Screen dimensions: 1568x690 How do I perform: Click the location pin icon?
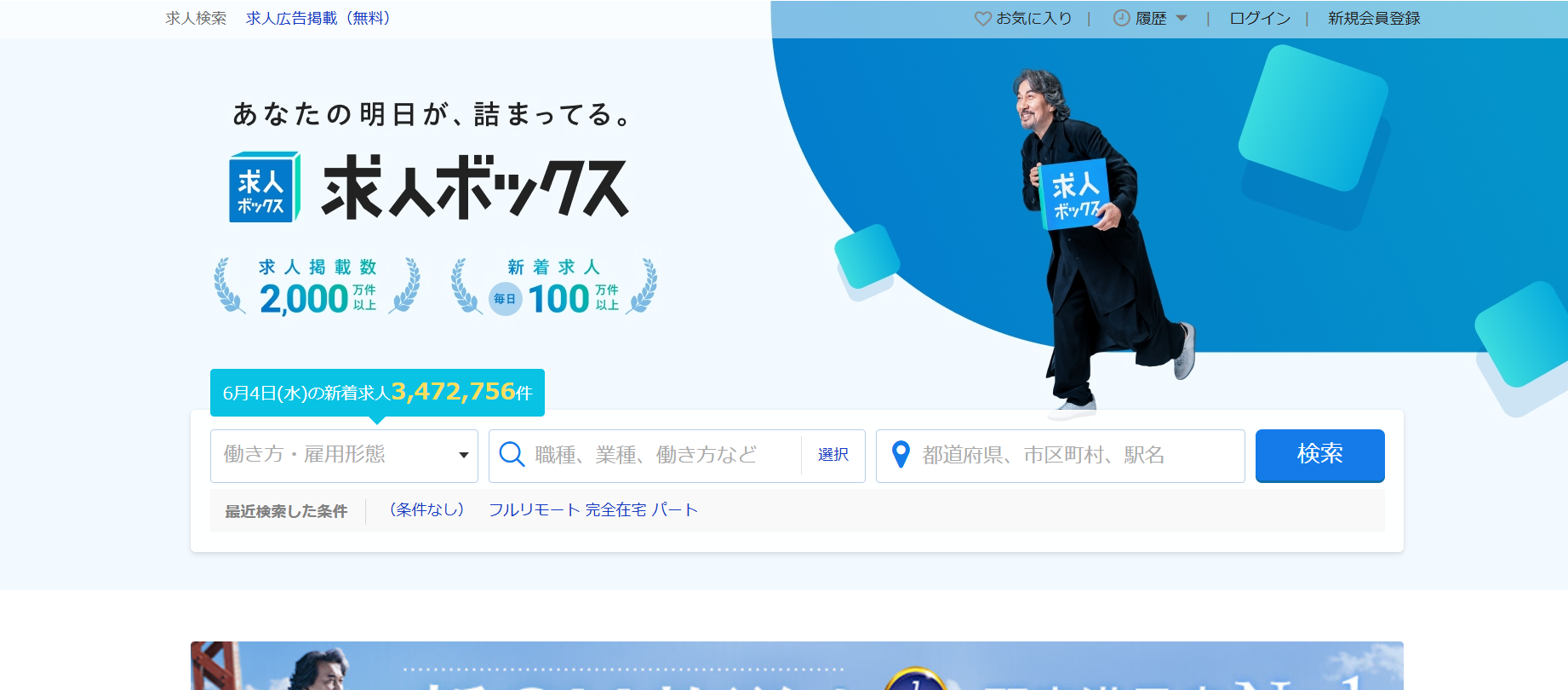click(901, 455)
